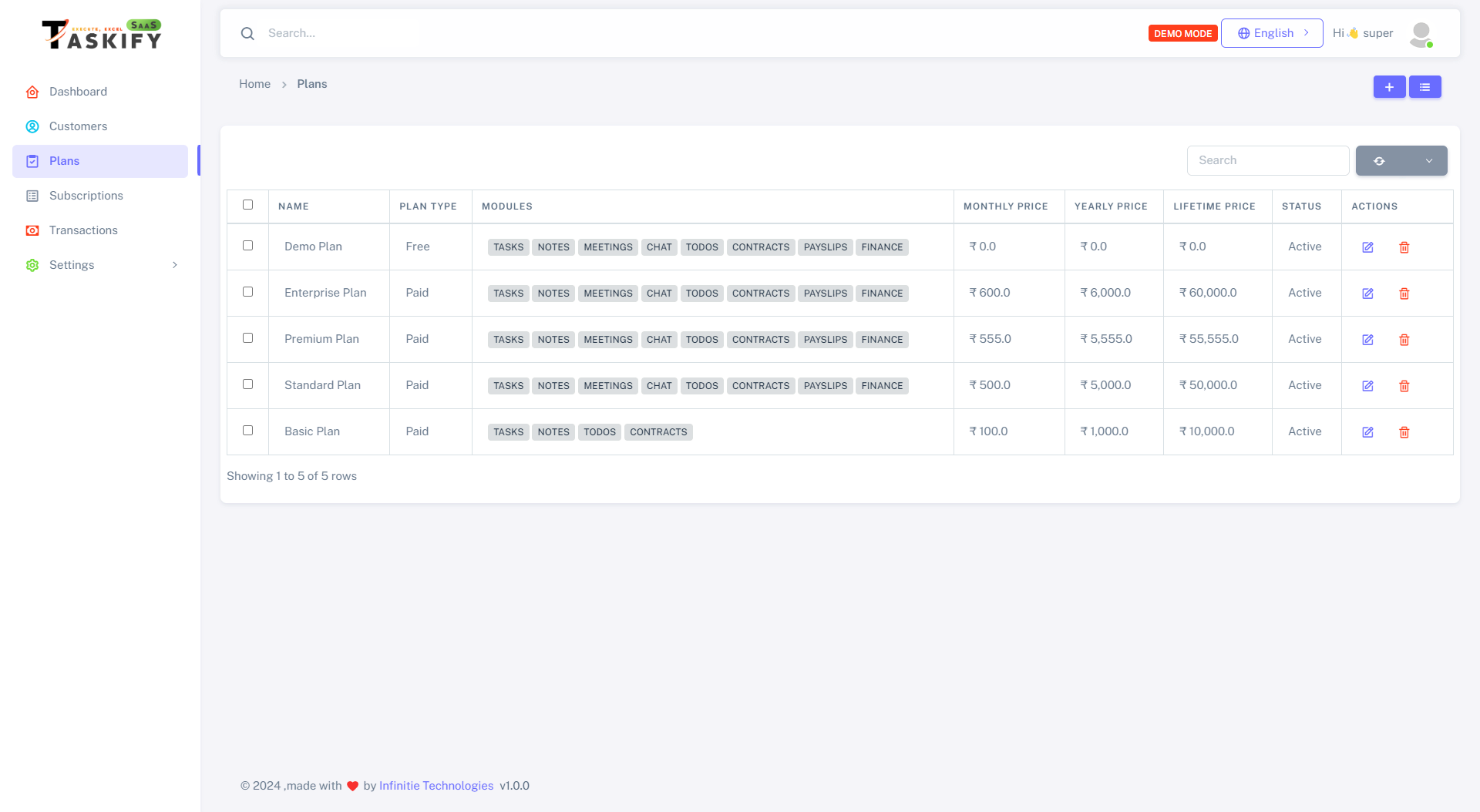Click trash icon for Basic Plan
This screenshot has height=812, width=1480.
click(1404, 432)
